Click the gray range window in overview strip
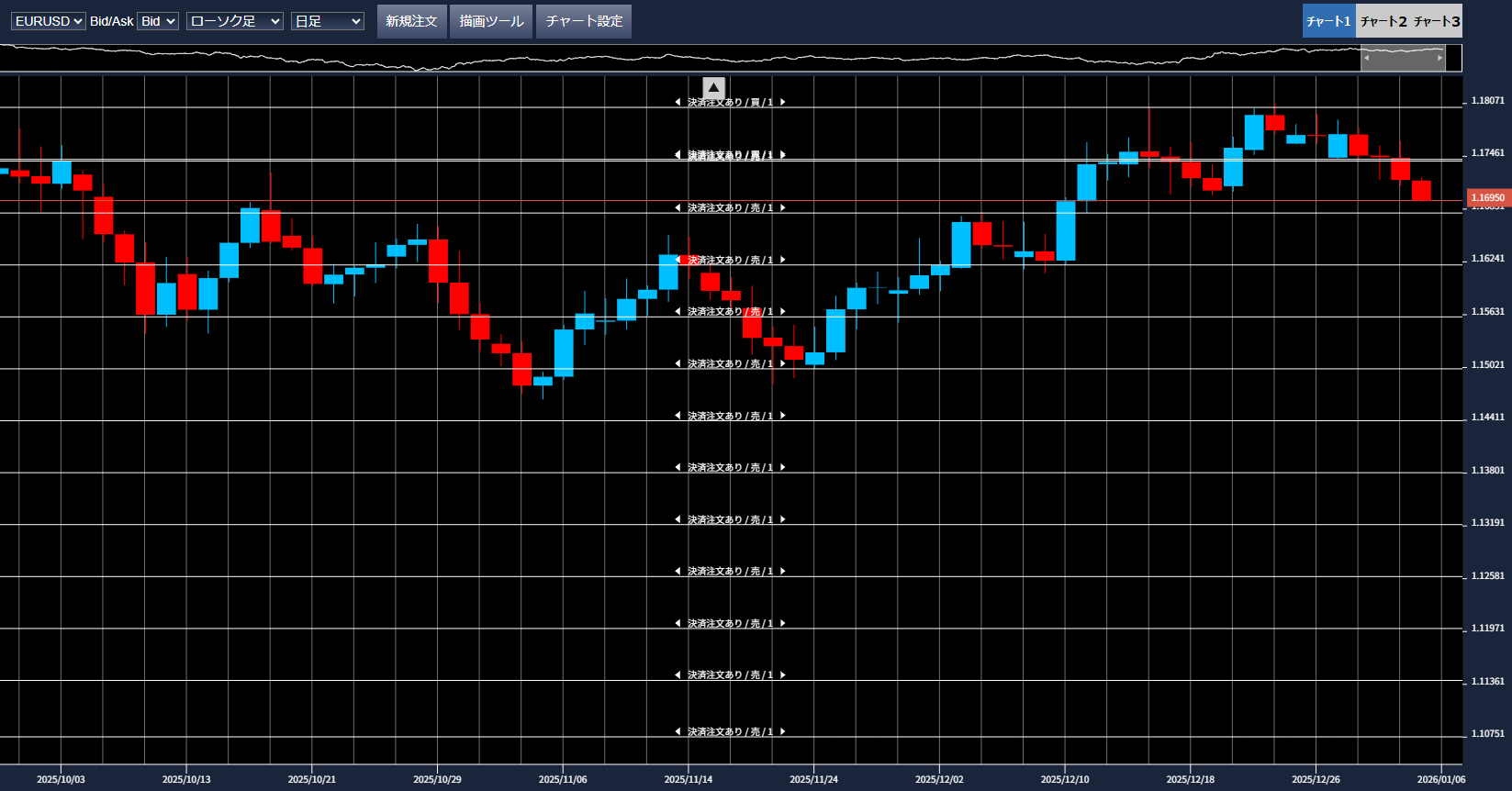The height and width of the screenshot is (791, 1512). point(1403,58)
